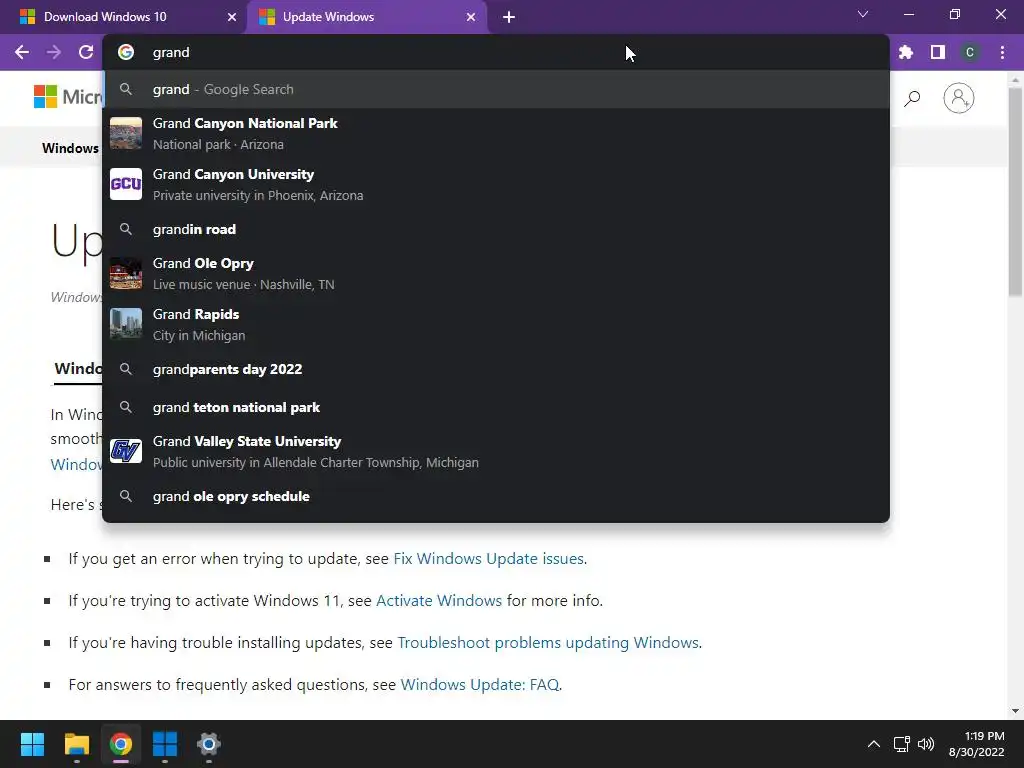Image resolution: width=1024 pixels, height=768 pixels.
Task: Open the Windows navigation item on page
Action: 71,148
